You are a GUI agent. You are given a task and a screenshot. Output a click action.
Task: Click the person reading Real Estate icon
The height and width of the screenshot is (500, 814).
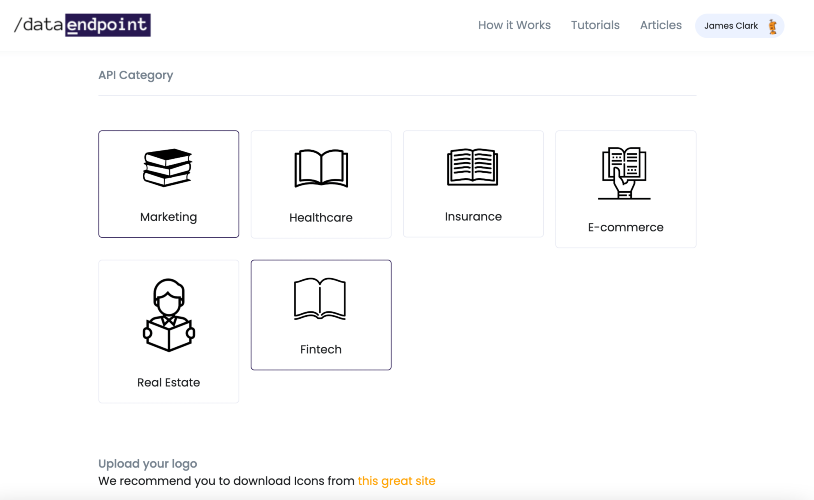pos(169,315)
